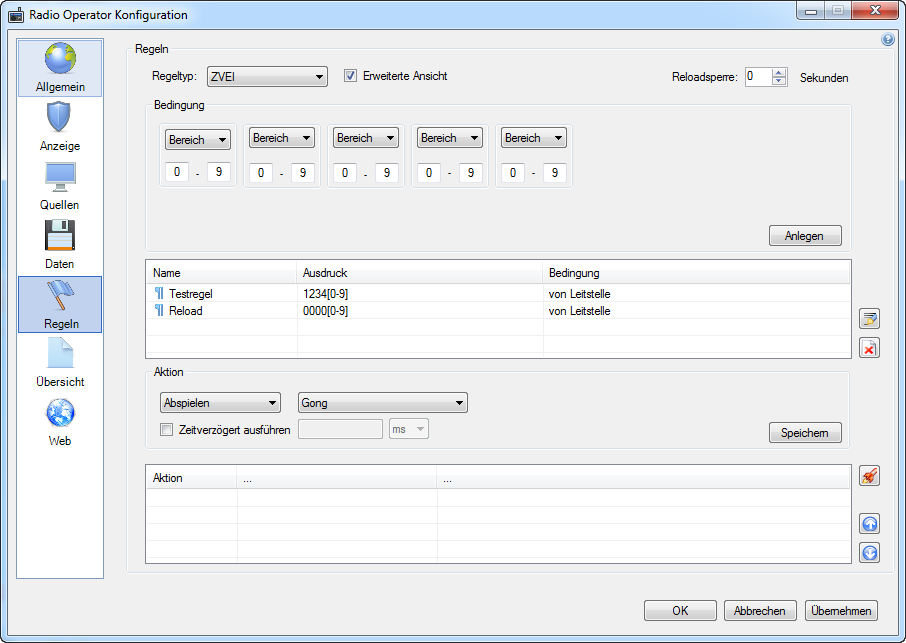This screenshot has width=906, height=643.
Task: Click the expression 1234[0-9]
Action: point(325,293)
